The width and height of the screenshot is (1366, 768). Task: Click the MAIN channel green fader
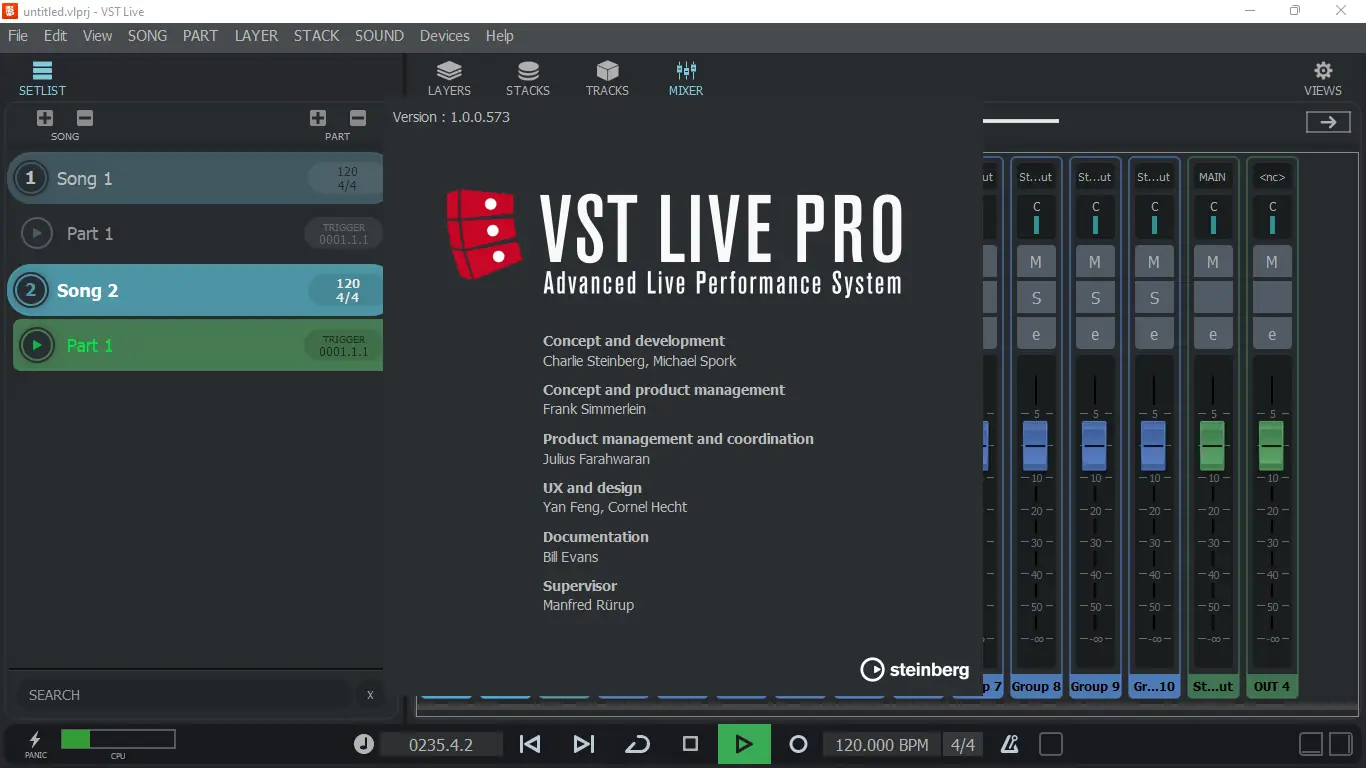click(1212, 445)
